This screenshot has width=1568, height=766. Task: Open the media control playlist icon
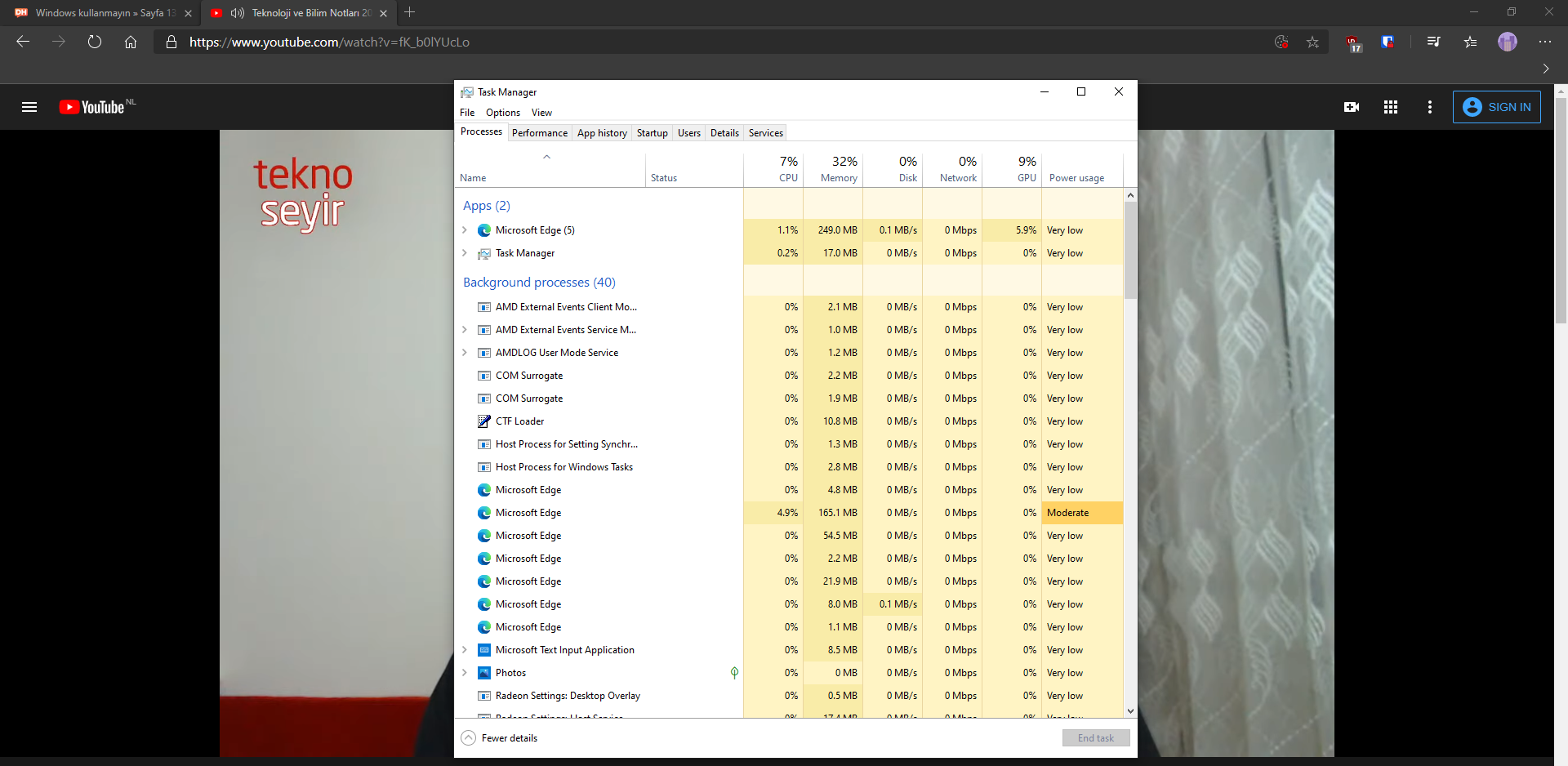(1434, 42)
